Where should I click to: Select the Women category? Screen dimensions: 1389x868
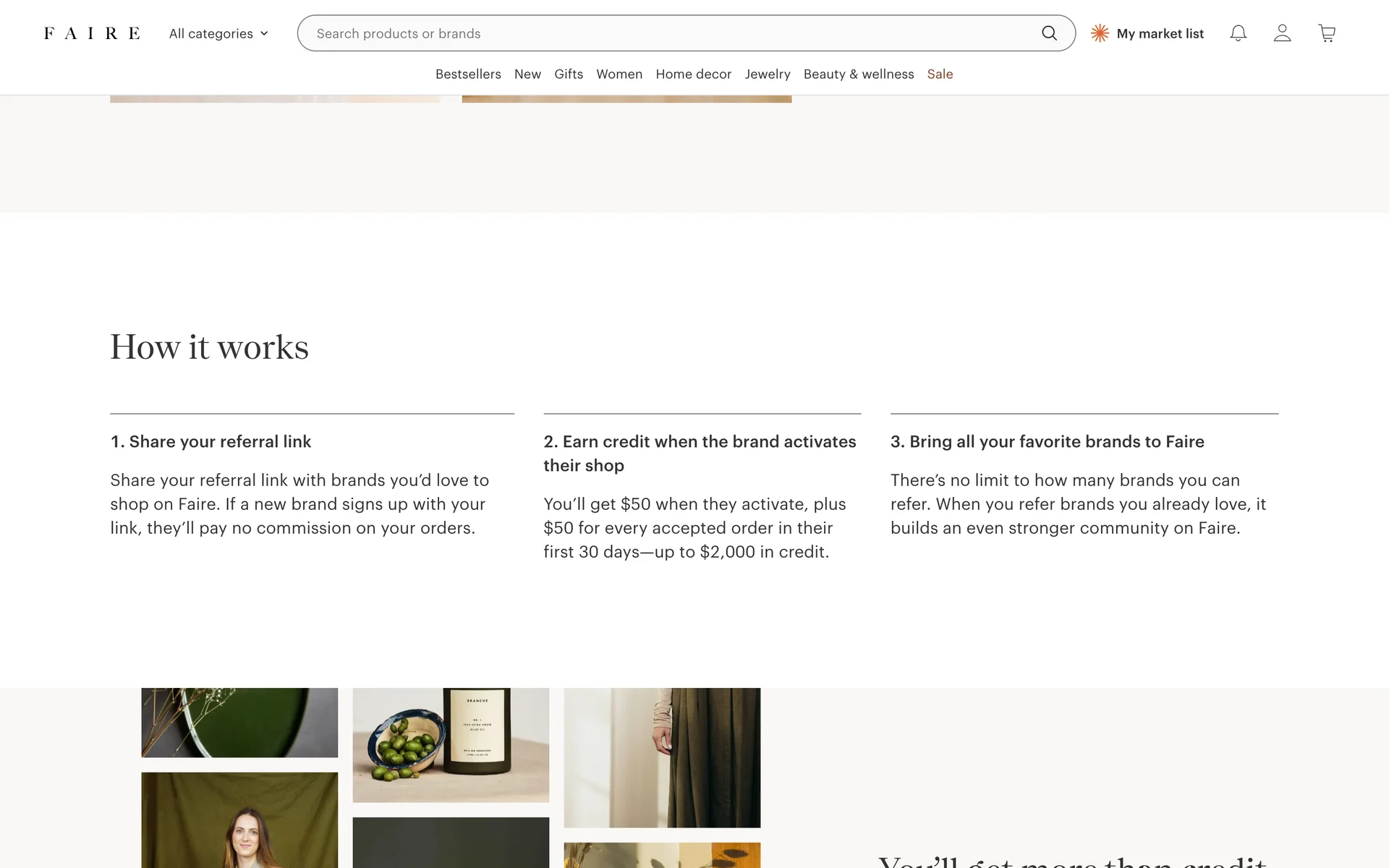619,74
